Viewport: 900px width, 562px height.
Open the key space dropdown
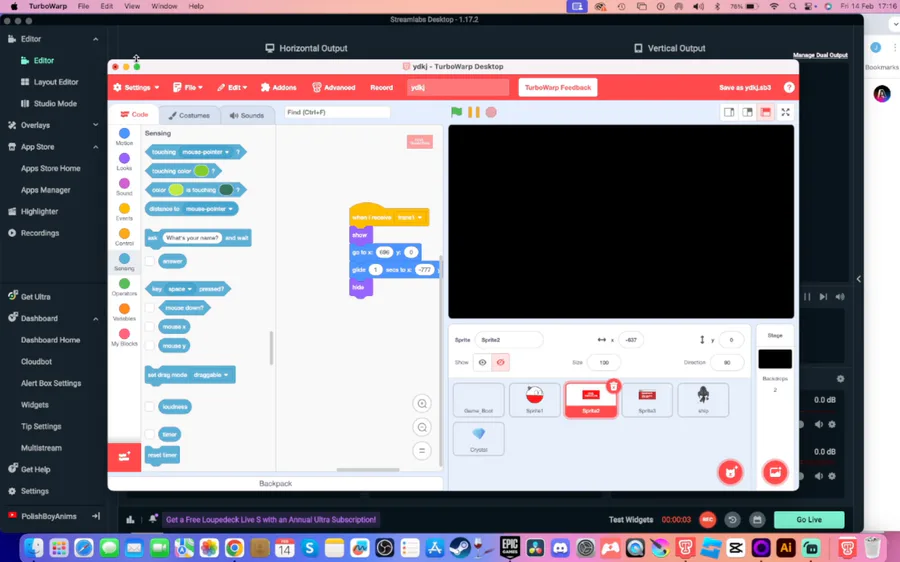(180, 289)
